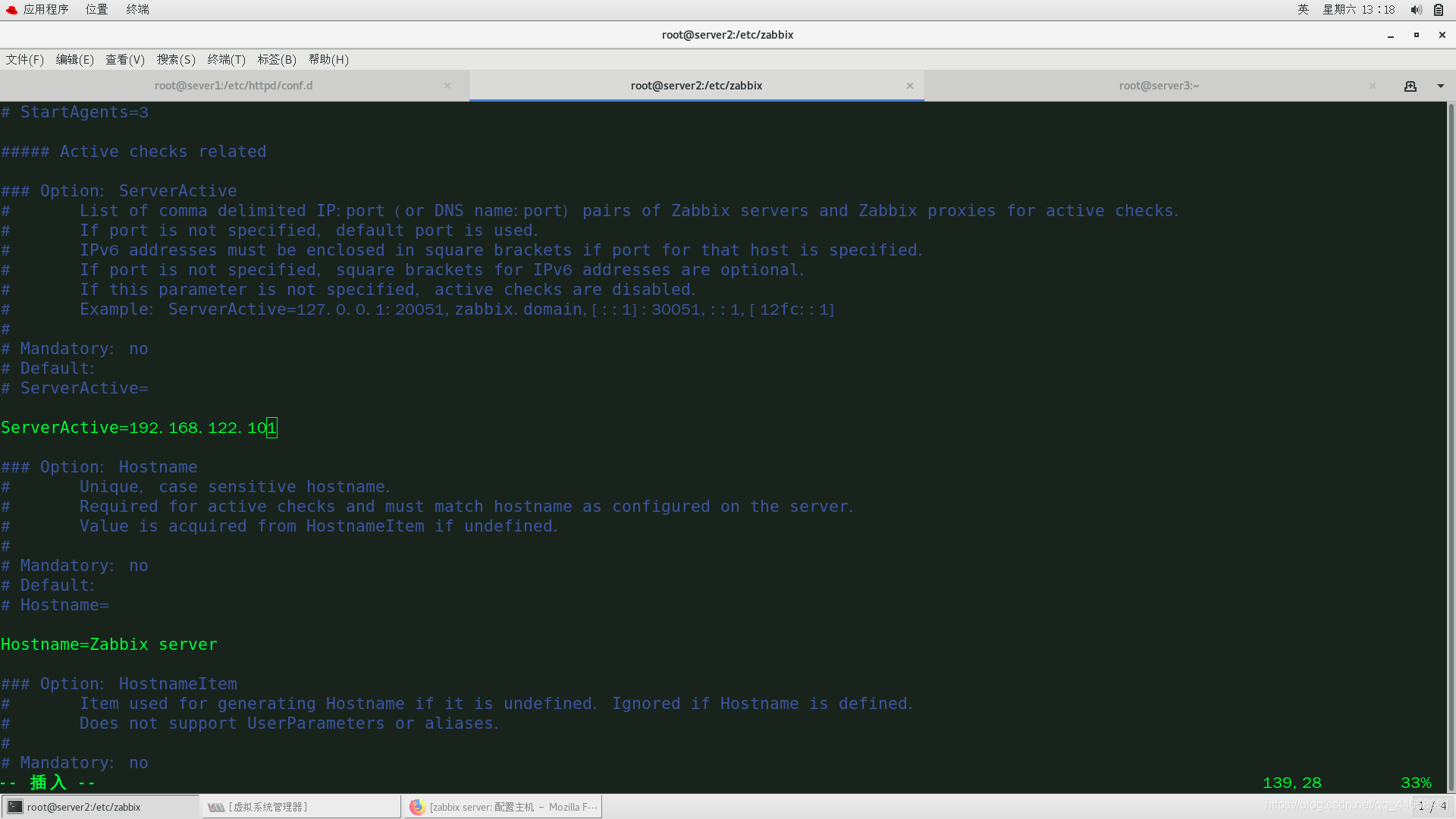Viewport: 1456px width, 819px height.
Task: Click the '# Hostname=' commented line
Action: coord(55,605)
